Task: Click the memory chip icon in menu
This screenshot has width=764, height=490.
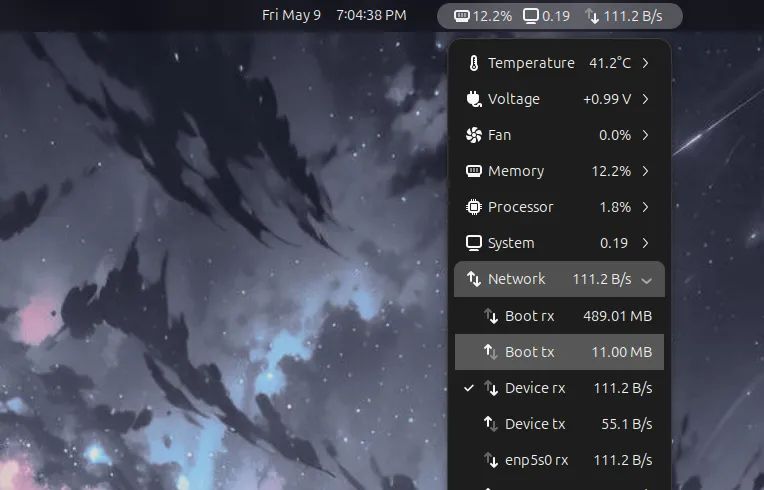Action: pos(474,171)
